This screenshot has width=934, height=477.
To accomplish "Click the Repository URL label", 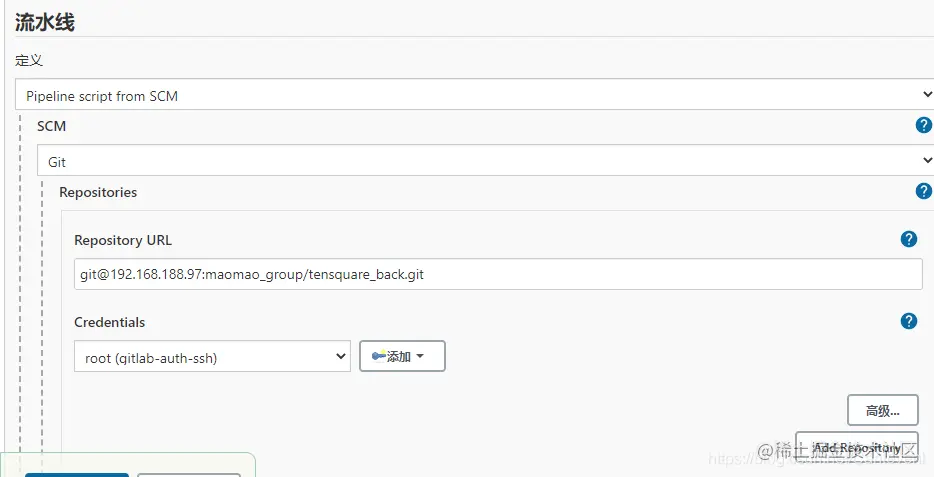I will tap(123, 241).
